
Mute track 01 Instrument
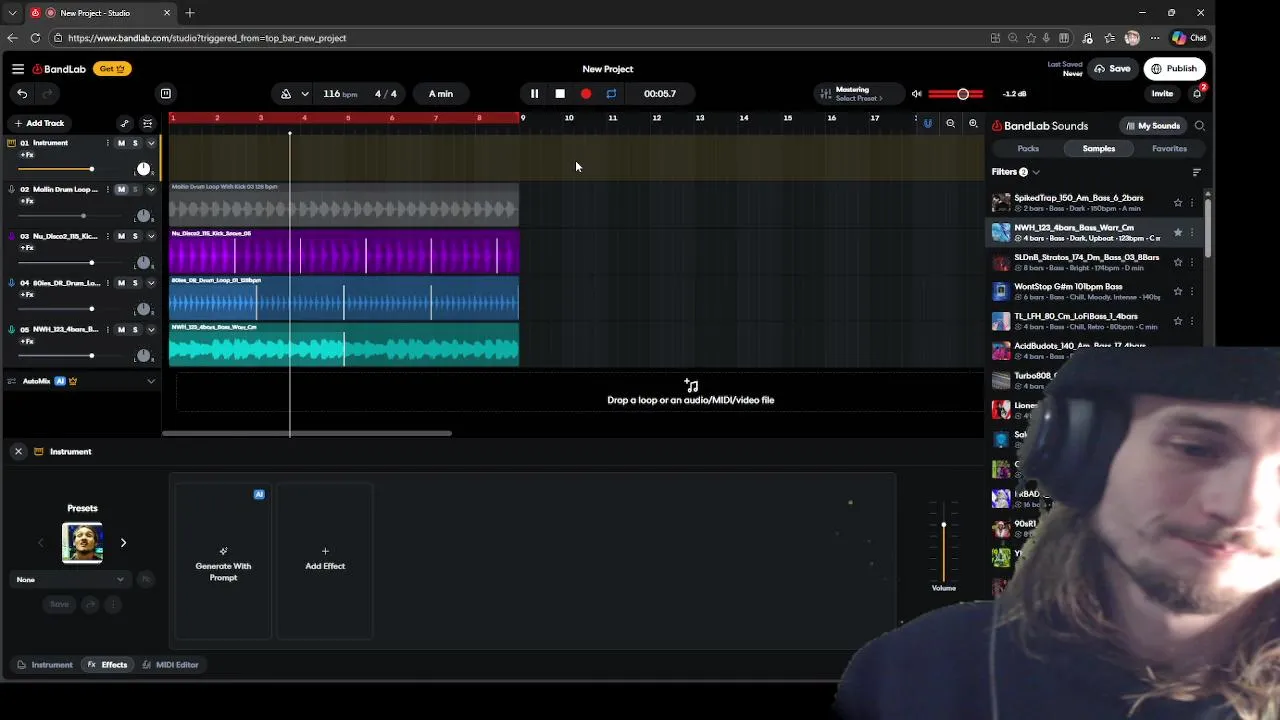point(121,143)
